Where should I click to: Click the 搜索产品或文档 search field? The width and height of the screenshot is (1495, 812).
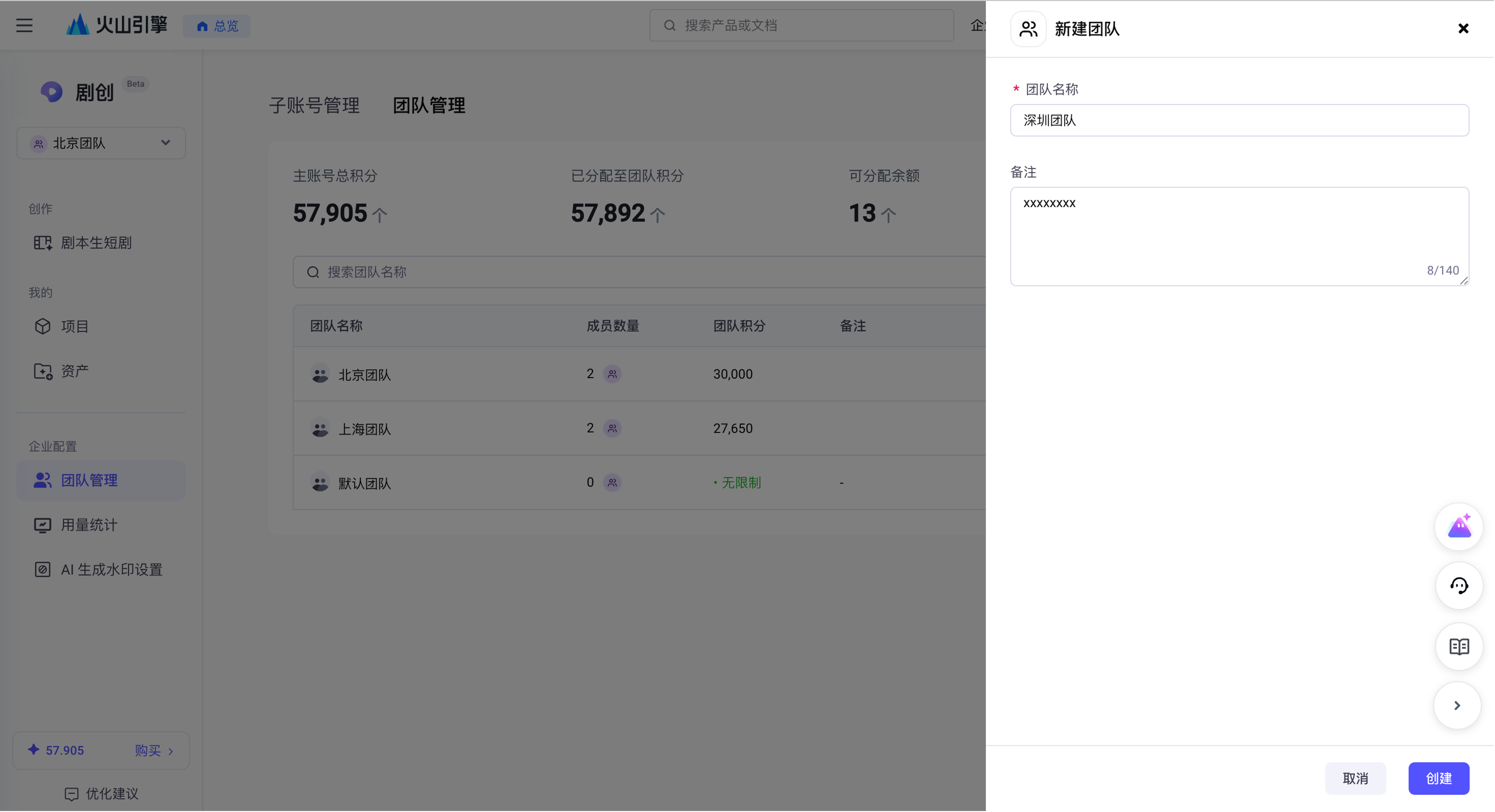pyautogui.click(x=801, y=25)
